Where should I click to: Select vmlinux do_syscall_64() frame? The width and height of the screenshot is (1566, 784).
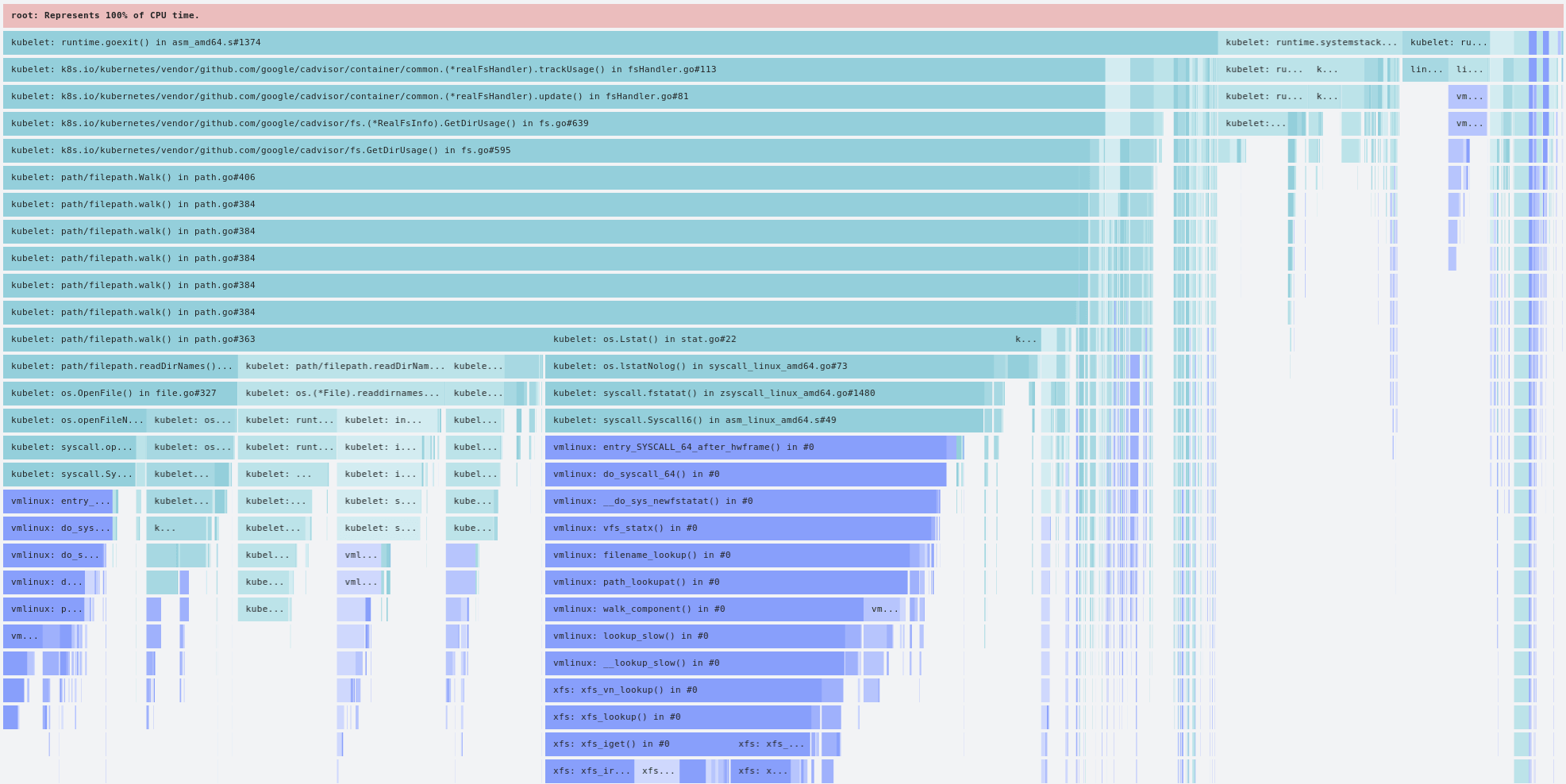(x=745, y=475)
